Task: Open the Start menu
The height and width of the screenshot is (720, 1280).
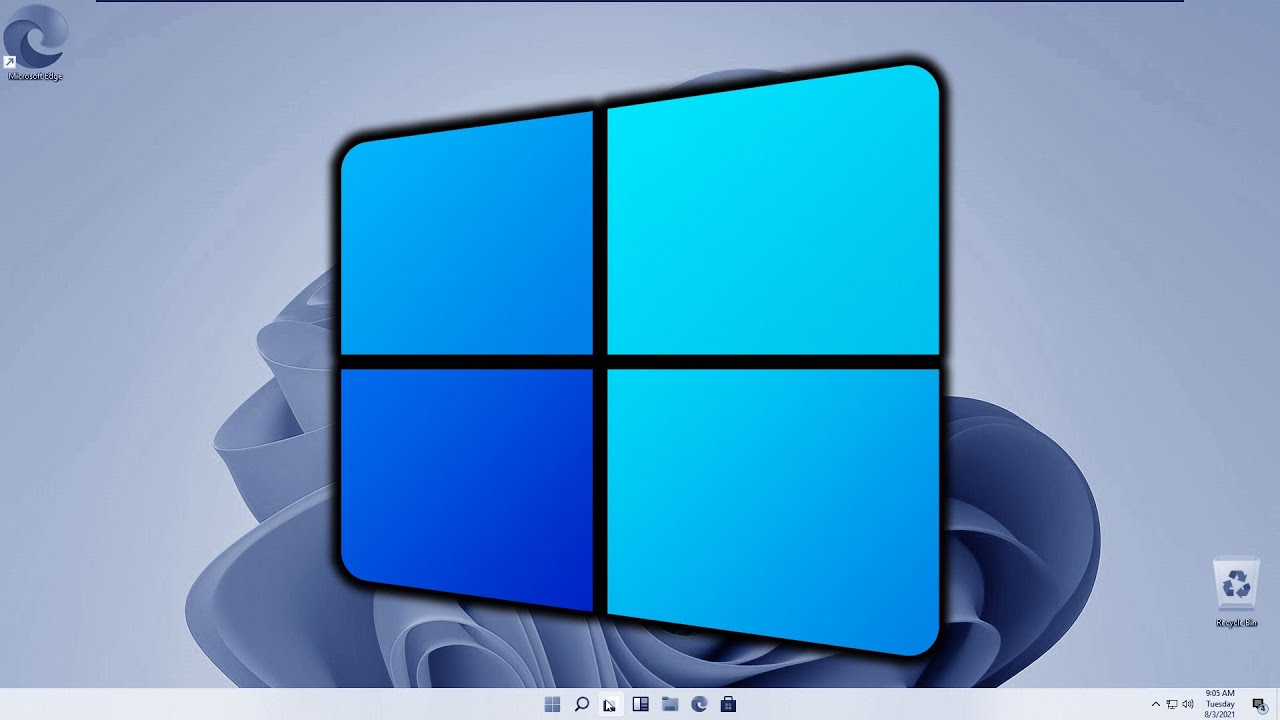Action: 552,705
